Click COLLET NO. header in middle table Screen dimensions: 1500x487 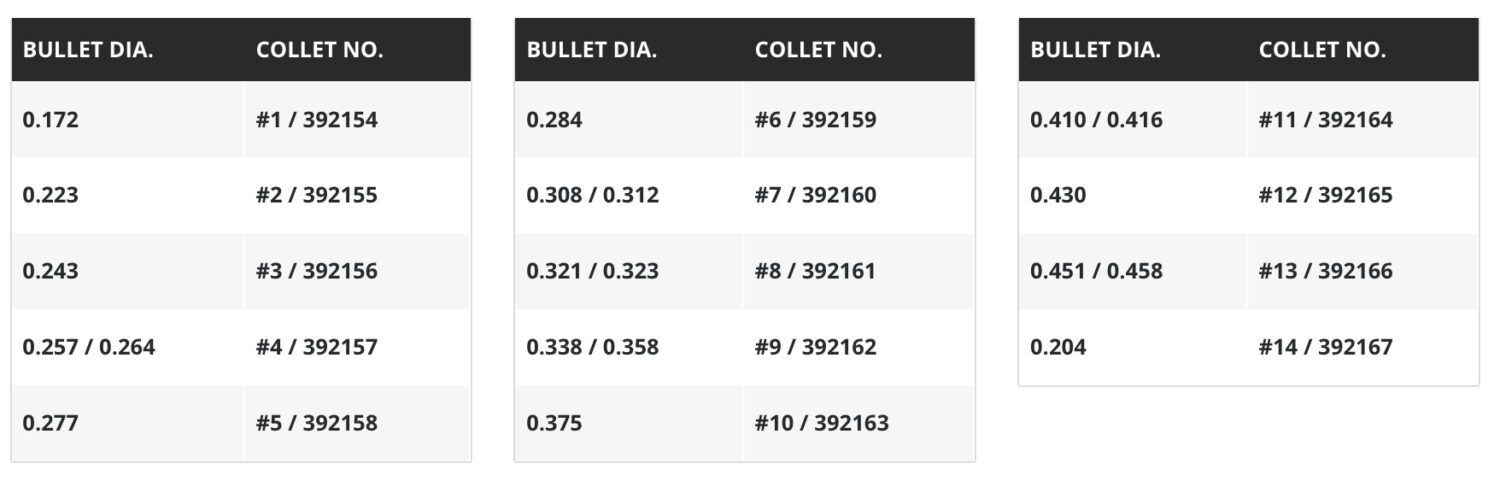[819, 50]
